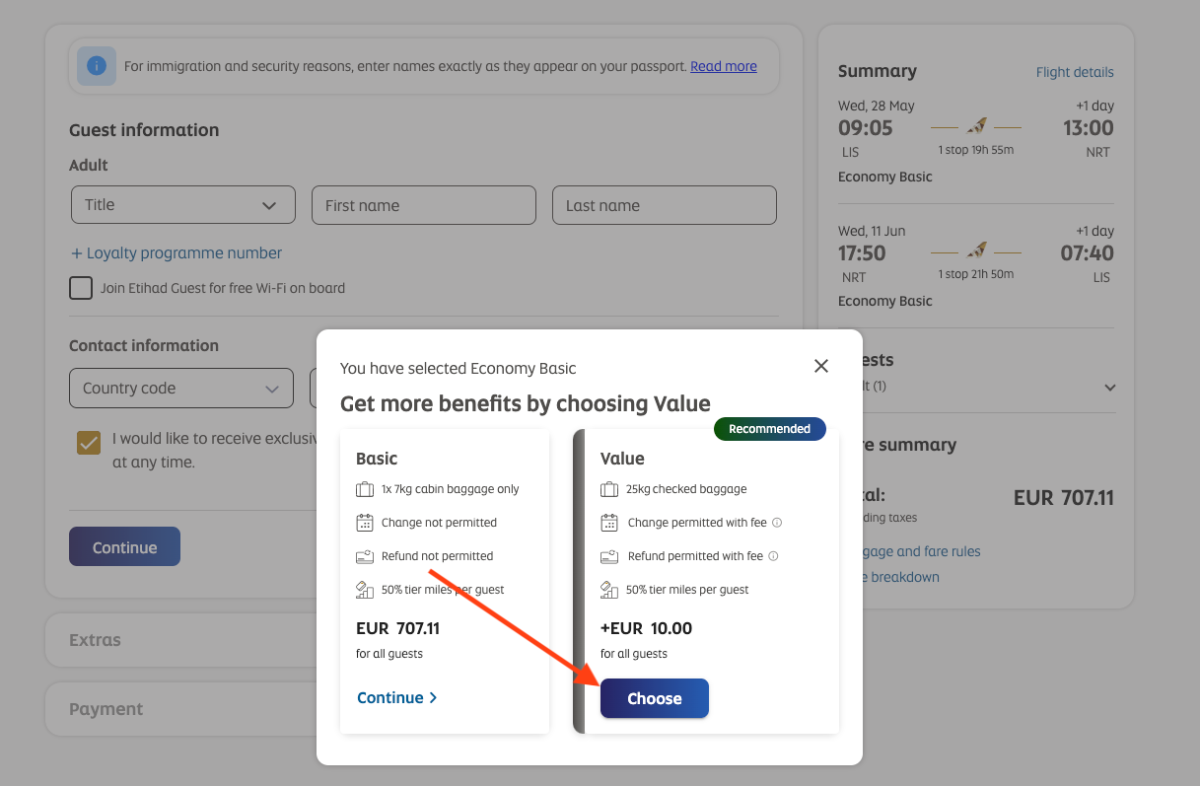
Task: Uncheck the exclusive offers consent checkbox
Action: tap(89, 442)
